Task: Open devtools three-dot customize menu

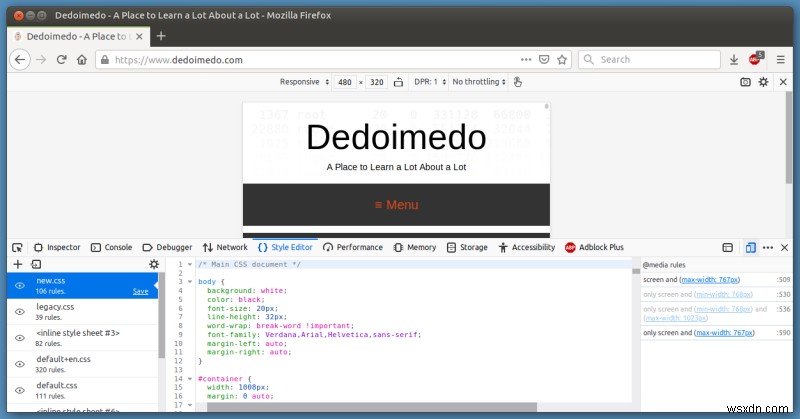Action: pyautogui.click(x=768, y=248)
